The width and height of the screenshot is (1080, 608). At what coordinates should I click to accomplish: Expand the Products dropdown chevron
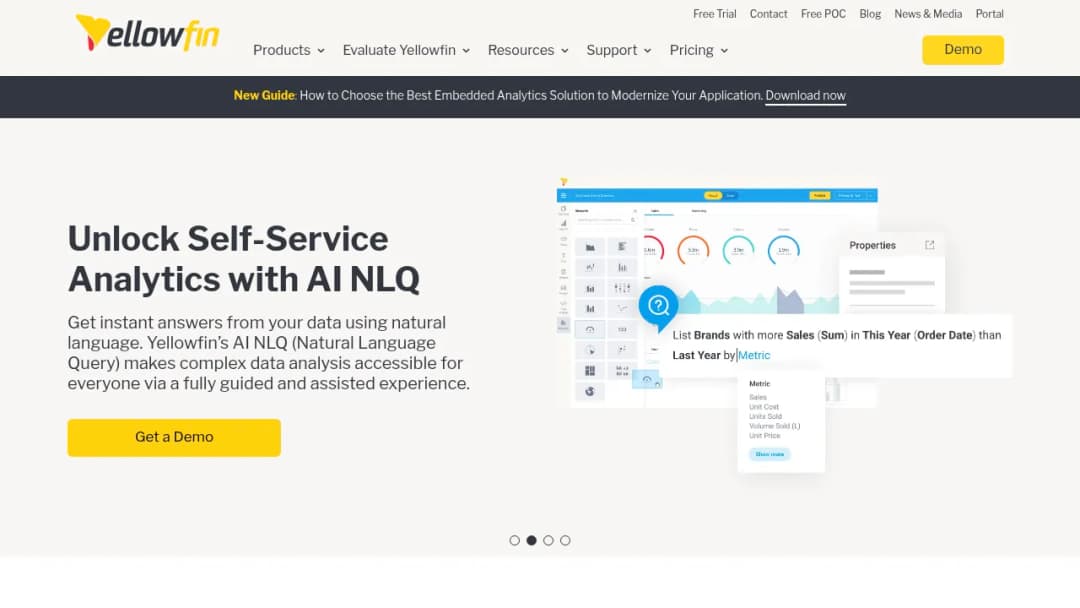pyautogui.click(x=321, y=51)
